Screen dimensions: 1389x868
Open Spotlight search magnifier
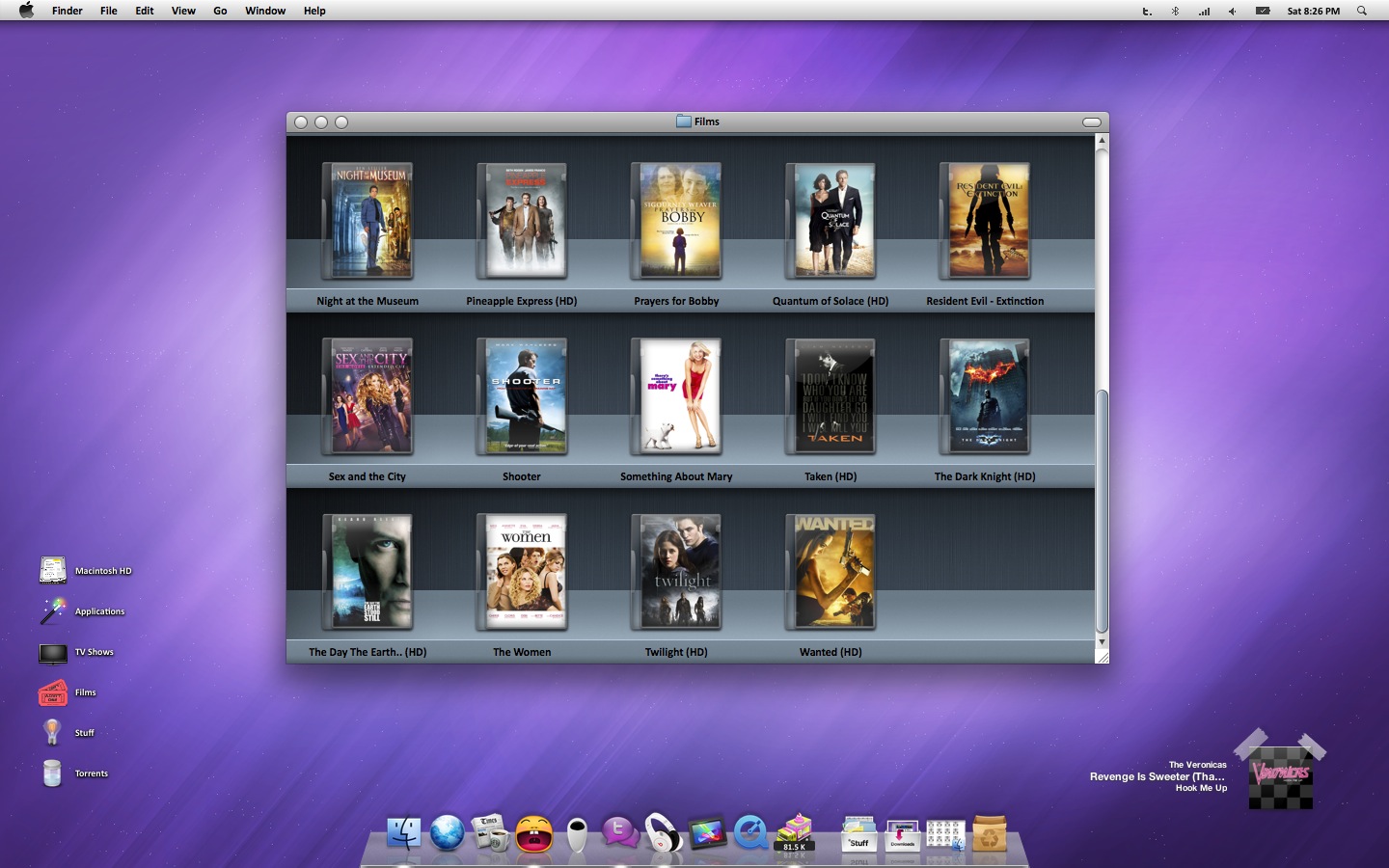click(x=1362, y=11)
